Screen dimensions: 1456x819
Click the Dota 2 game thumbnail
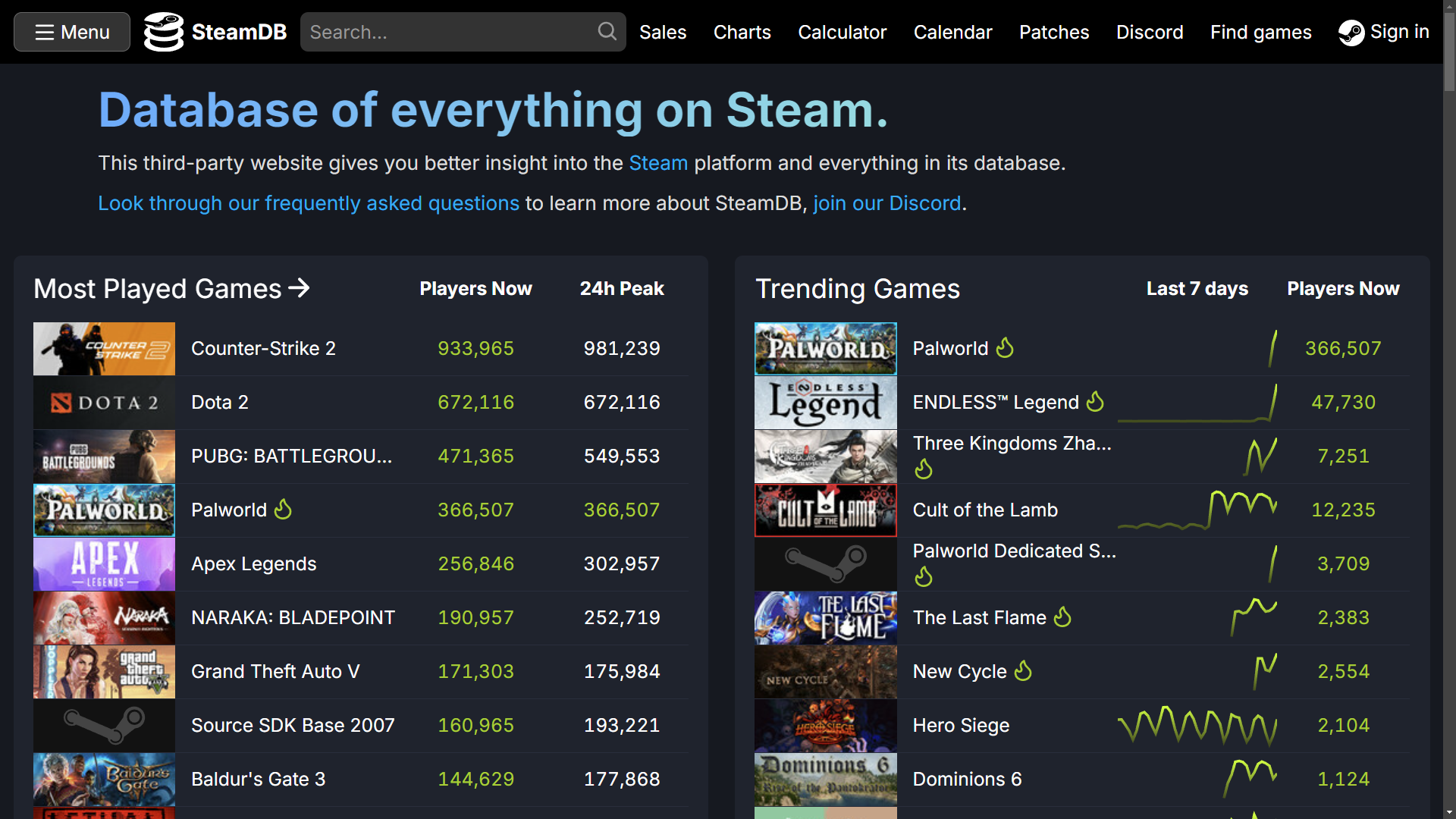(104, 403)
